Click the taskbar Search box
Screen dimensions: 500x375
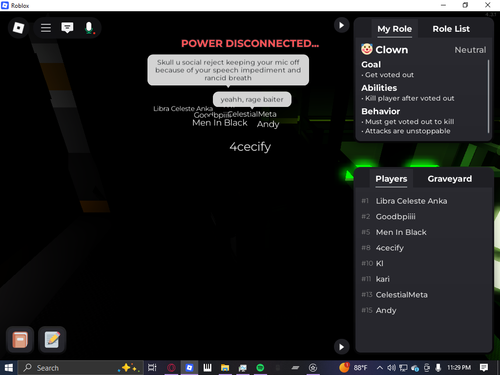pyautogui.click(x=80, y=368)
